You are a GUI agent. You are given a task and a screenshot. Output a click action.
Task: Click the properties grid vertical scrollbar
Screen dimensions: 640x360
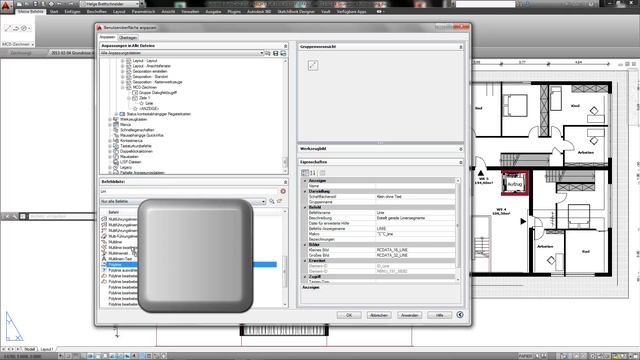click(x=458, y=229)
